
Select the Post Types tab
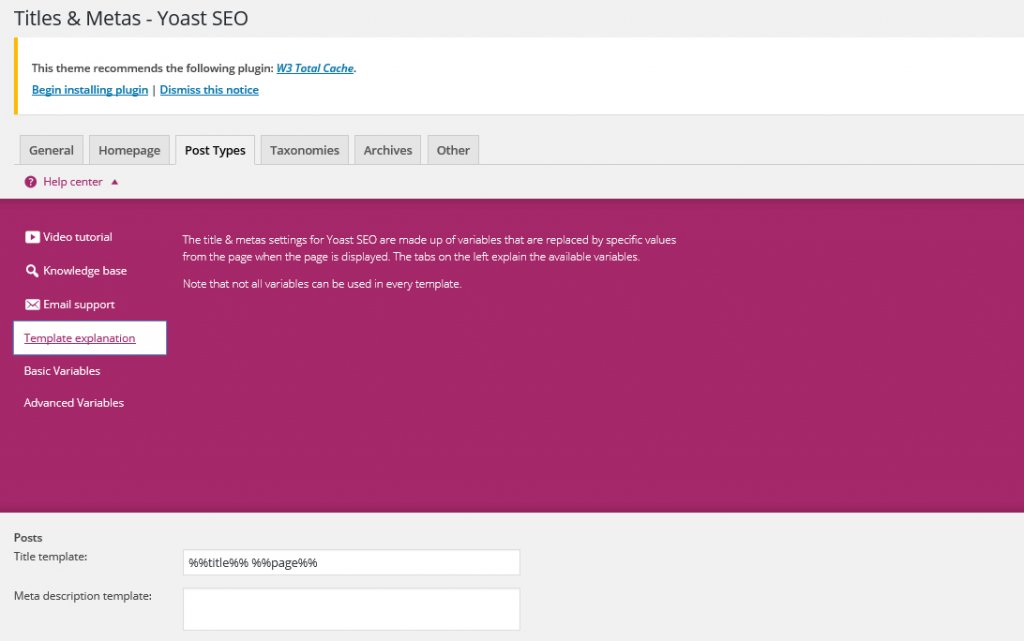215,150
